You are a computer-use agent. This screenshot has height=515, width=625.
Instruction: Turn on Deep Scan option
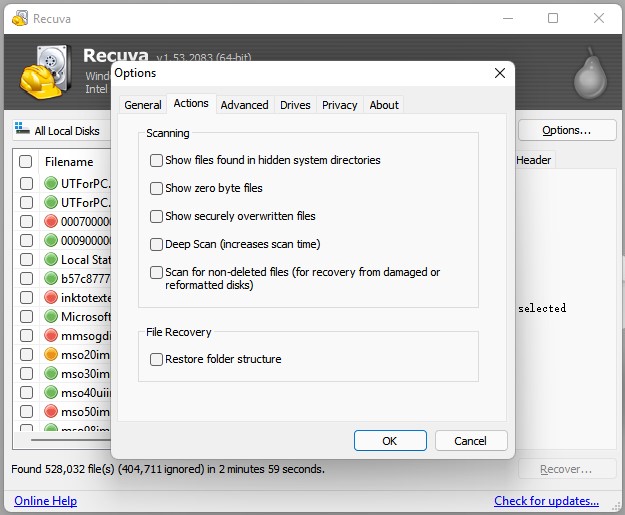point(156,244)
